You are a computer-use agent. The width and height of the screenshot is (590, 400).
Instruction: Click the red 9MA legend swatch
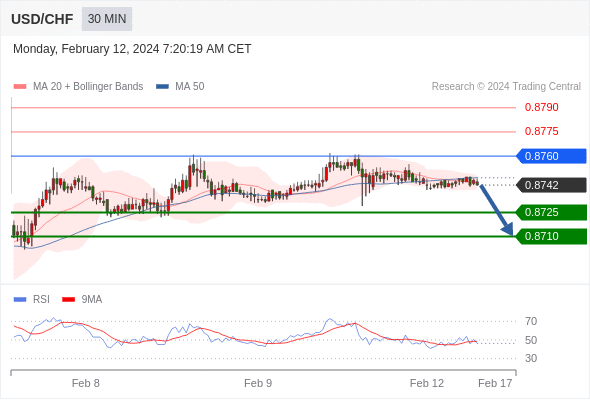68,300
